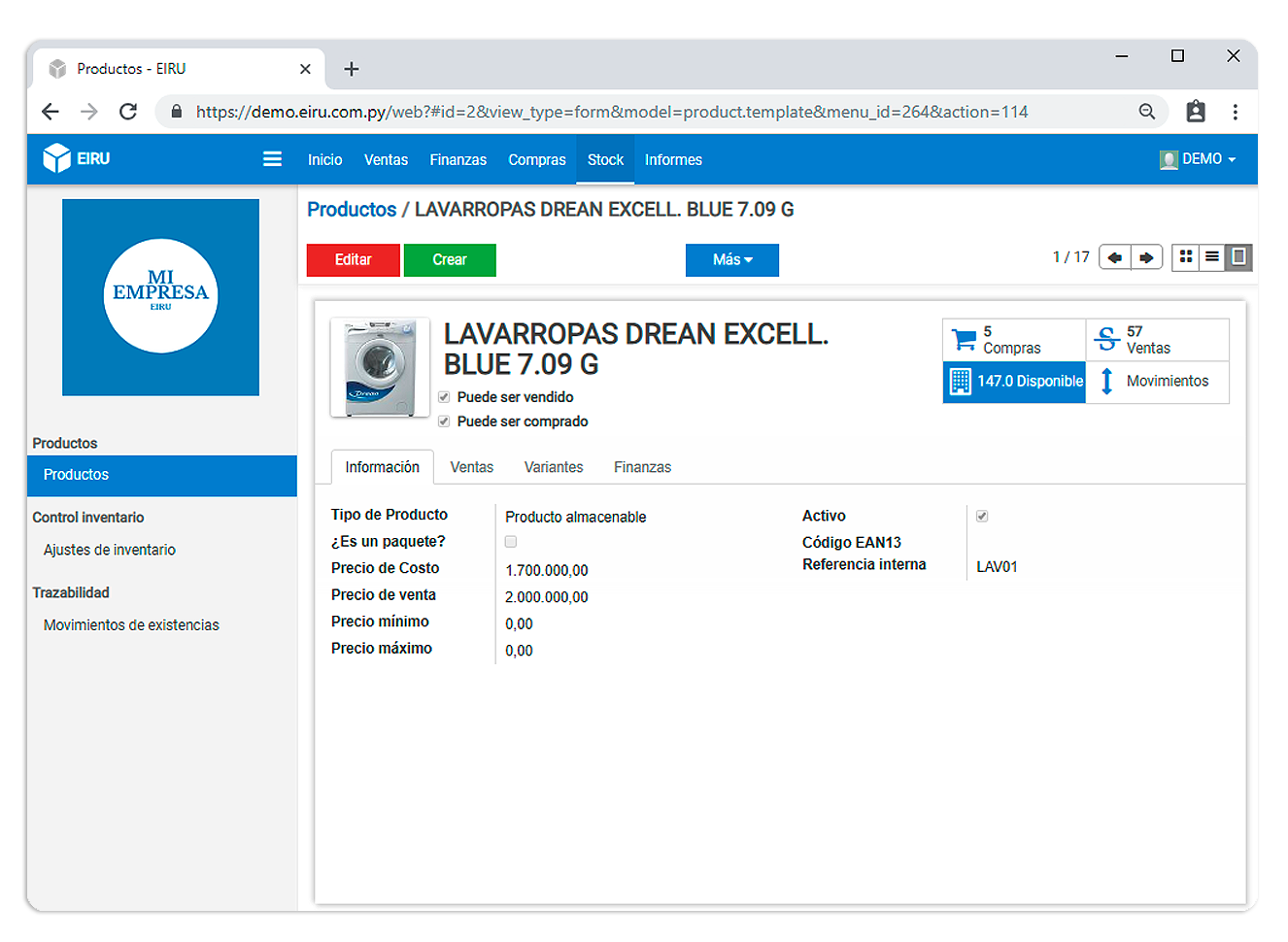
Task: Click Producto almacenable value
Action: point(576,517)
